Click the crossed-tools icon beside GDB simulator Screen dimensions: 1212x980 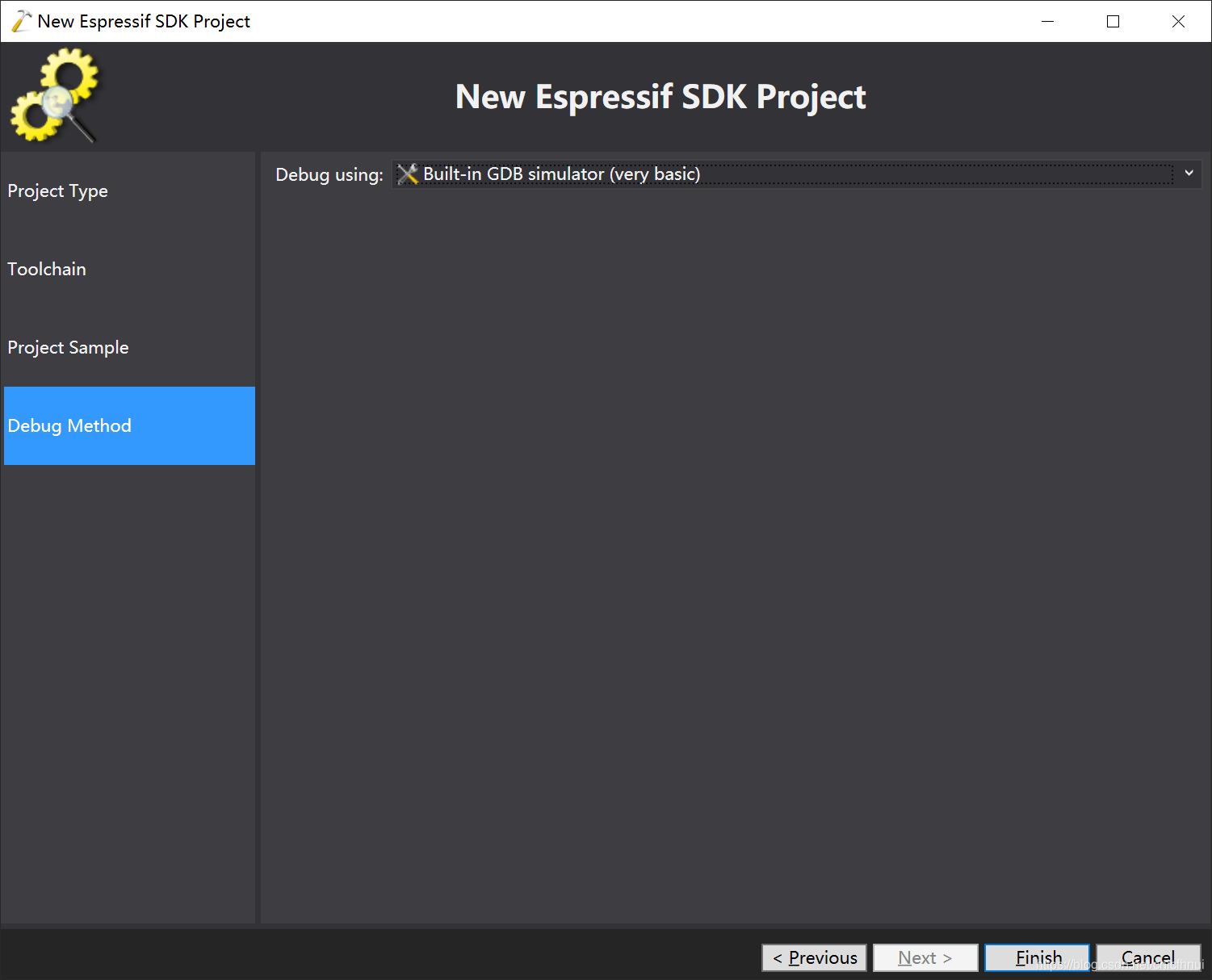pyautogui.click(x=406, y=174)
